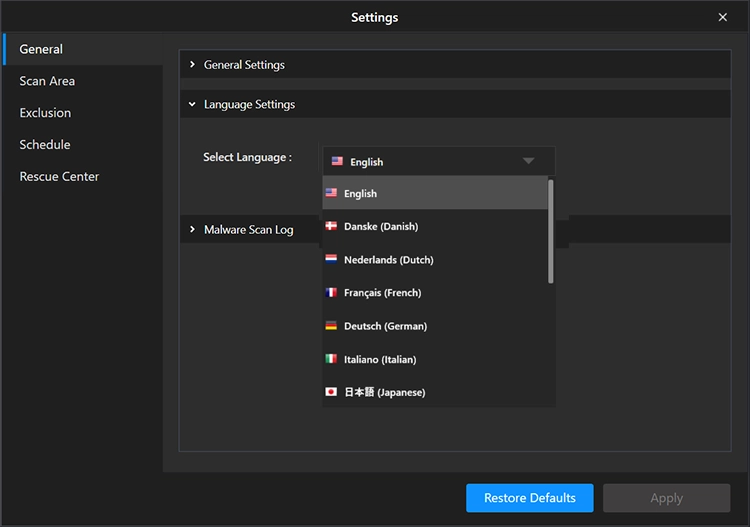
Task: Expand the General Settings section
Action: [244, 65]
